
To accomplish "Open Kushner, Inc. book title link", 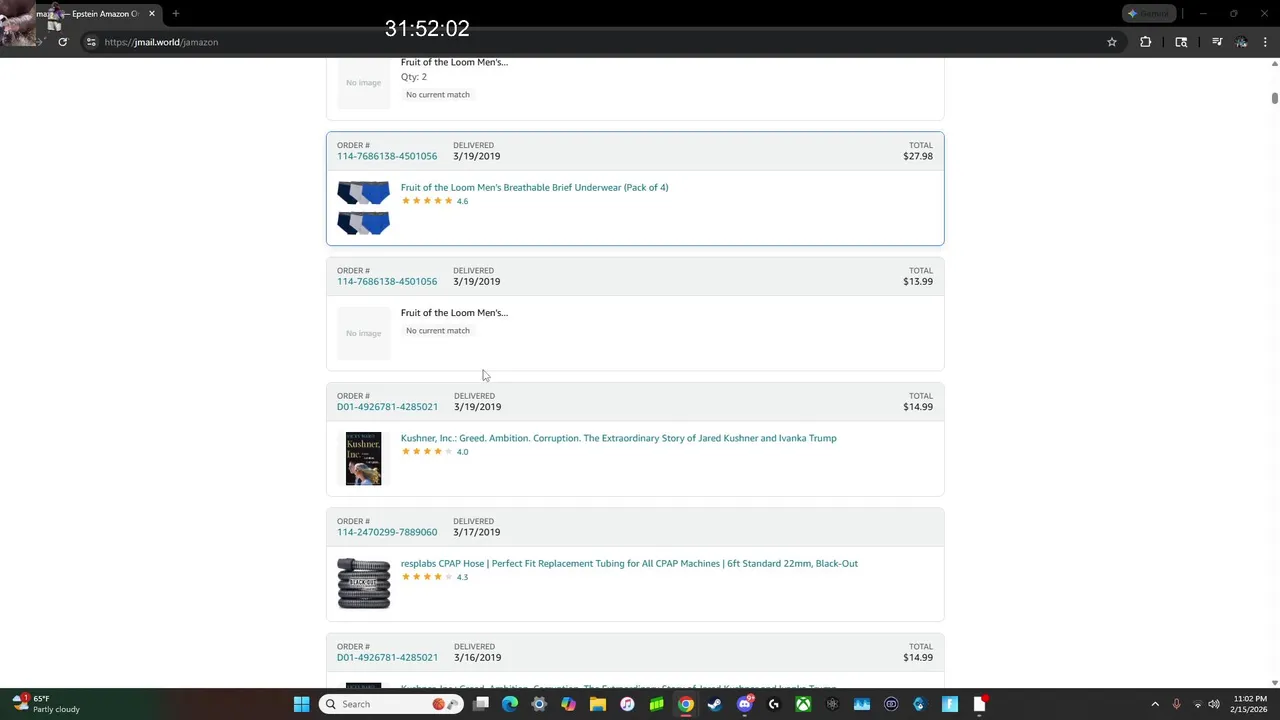I will pyautogui.click(x=618, y=438).
